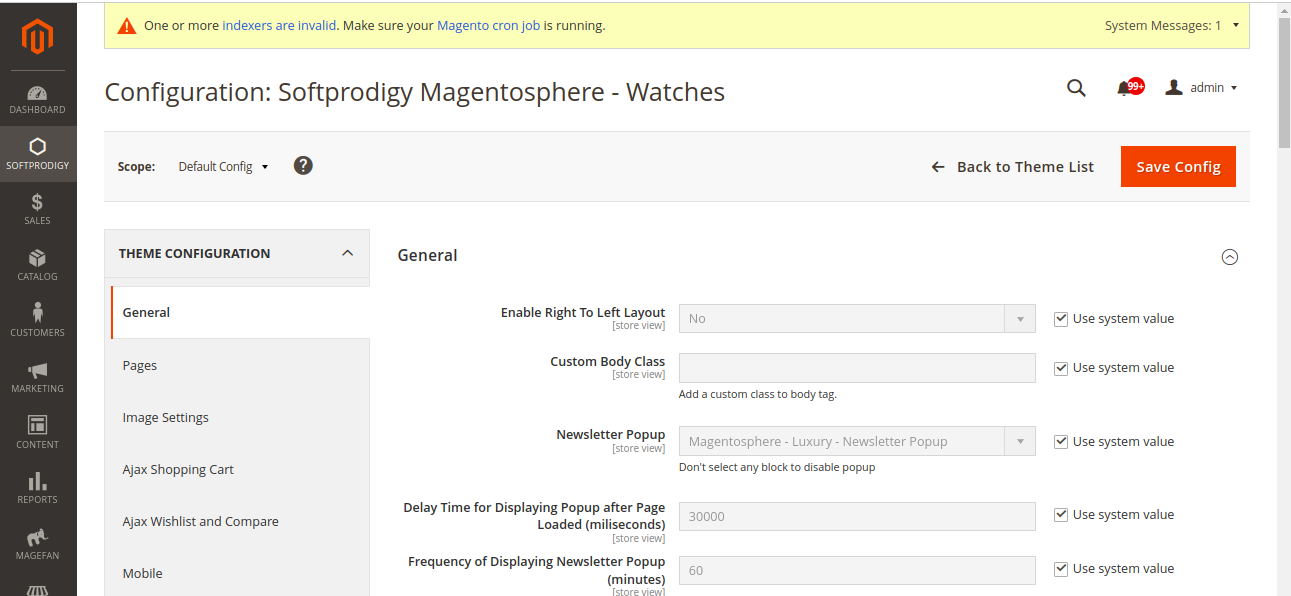Open the Content sidebar menu

tap(38, 433)
